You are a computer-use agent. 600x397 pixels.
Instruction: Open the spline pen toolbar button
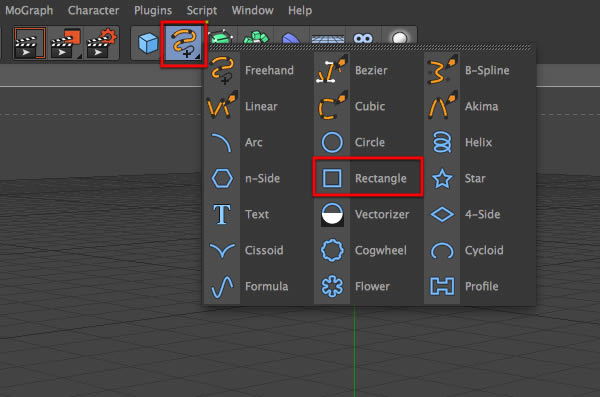[184, 44]
